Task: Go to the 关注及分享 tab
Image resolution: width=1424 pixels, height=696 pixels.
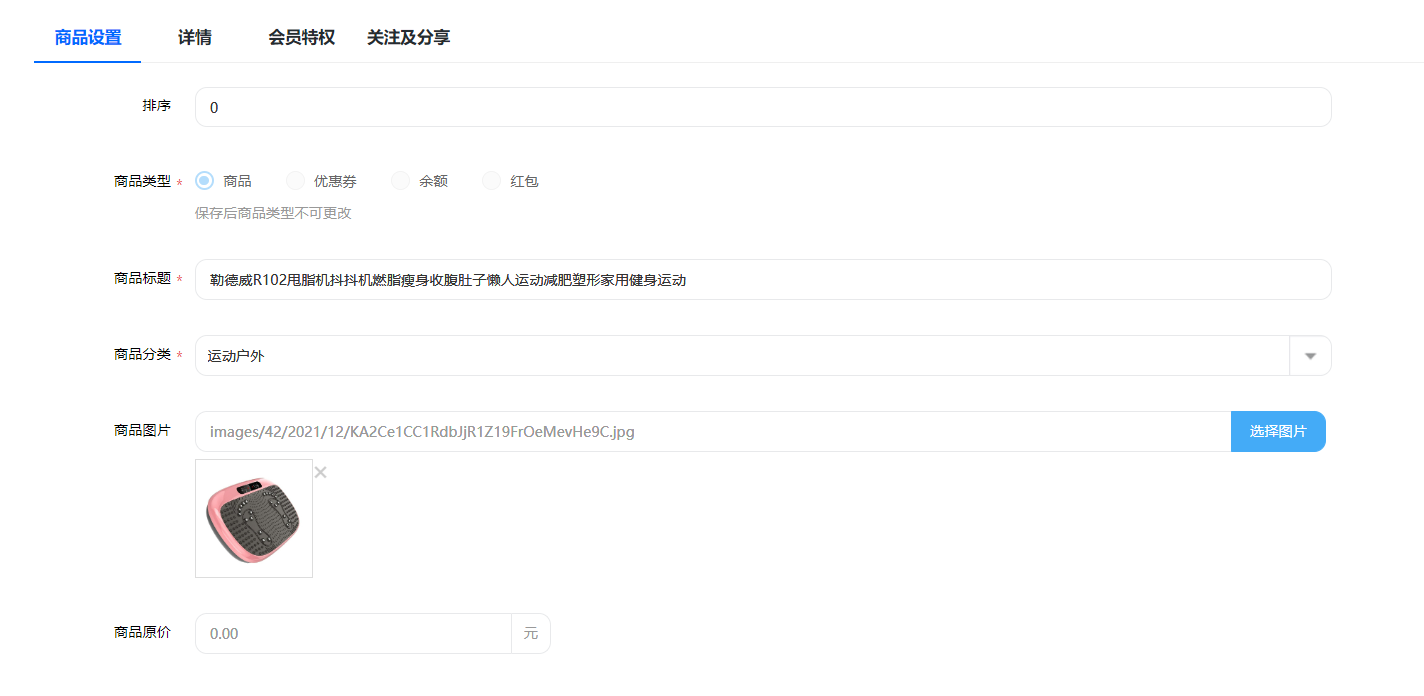Action: click(408, 38)
